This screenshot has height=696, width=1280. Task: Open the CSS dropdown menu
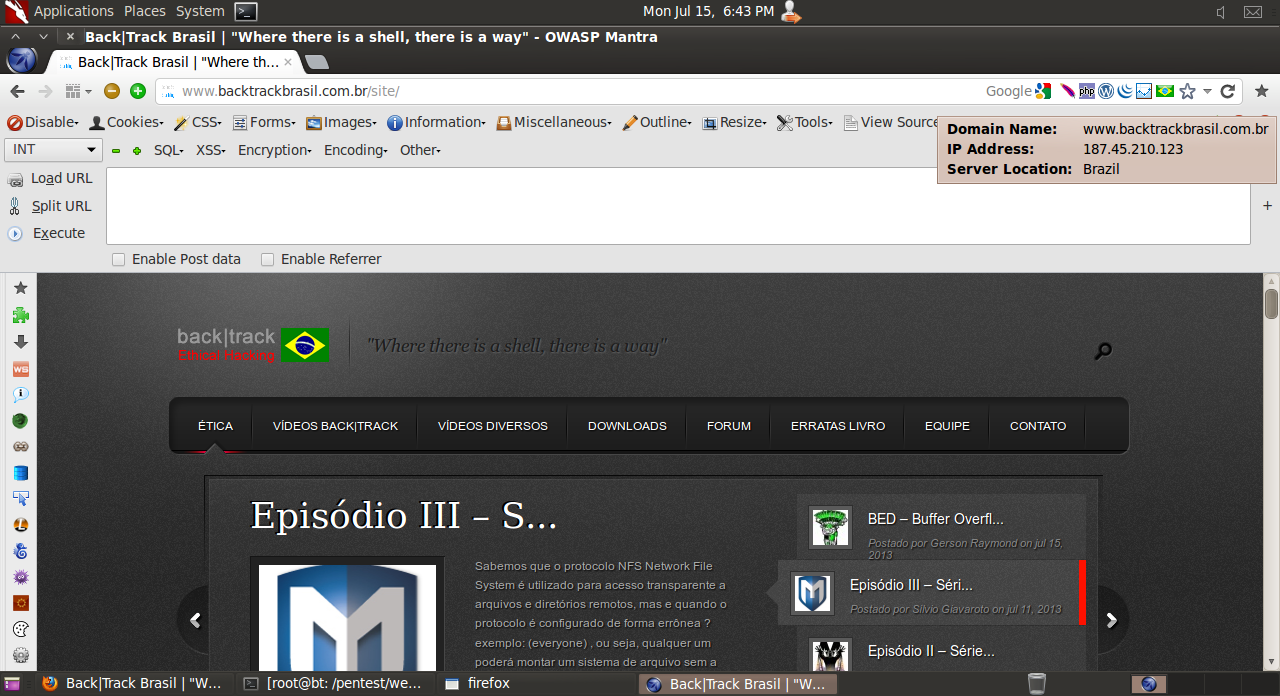point(198,122)
